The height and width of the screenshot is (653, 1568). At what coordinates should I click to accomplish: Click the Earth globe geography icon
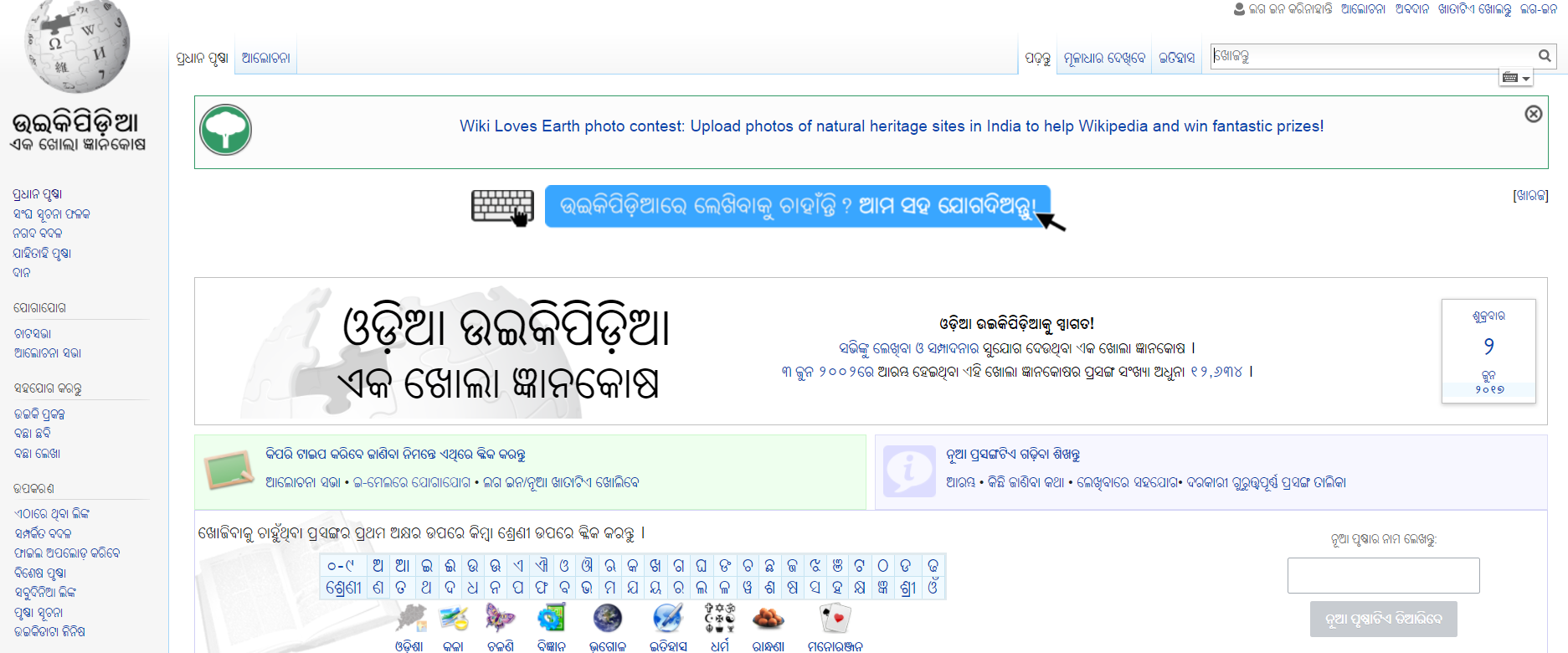click(x=607, y=619)
